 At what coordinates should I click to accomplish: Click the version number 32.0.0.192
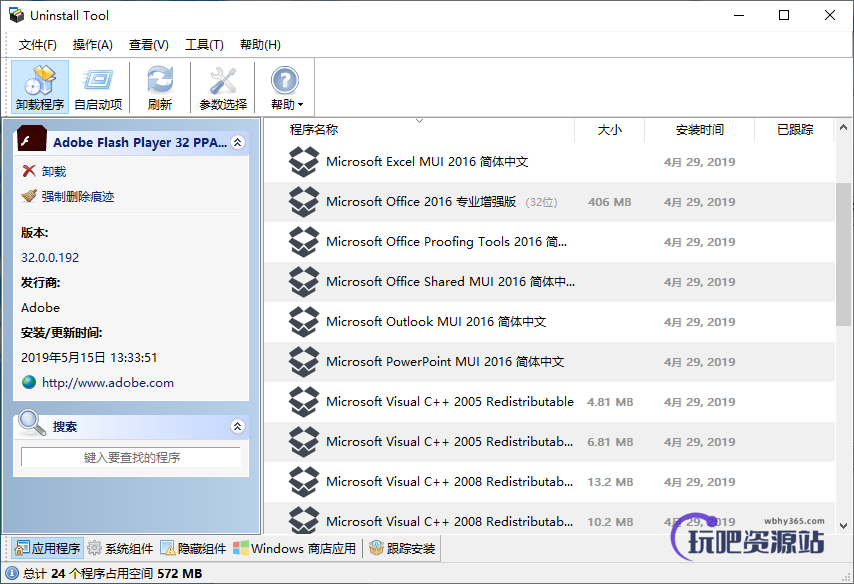50,258
